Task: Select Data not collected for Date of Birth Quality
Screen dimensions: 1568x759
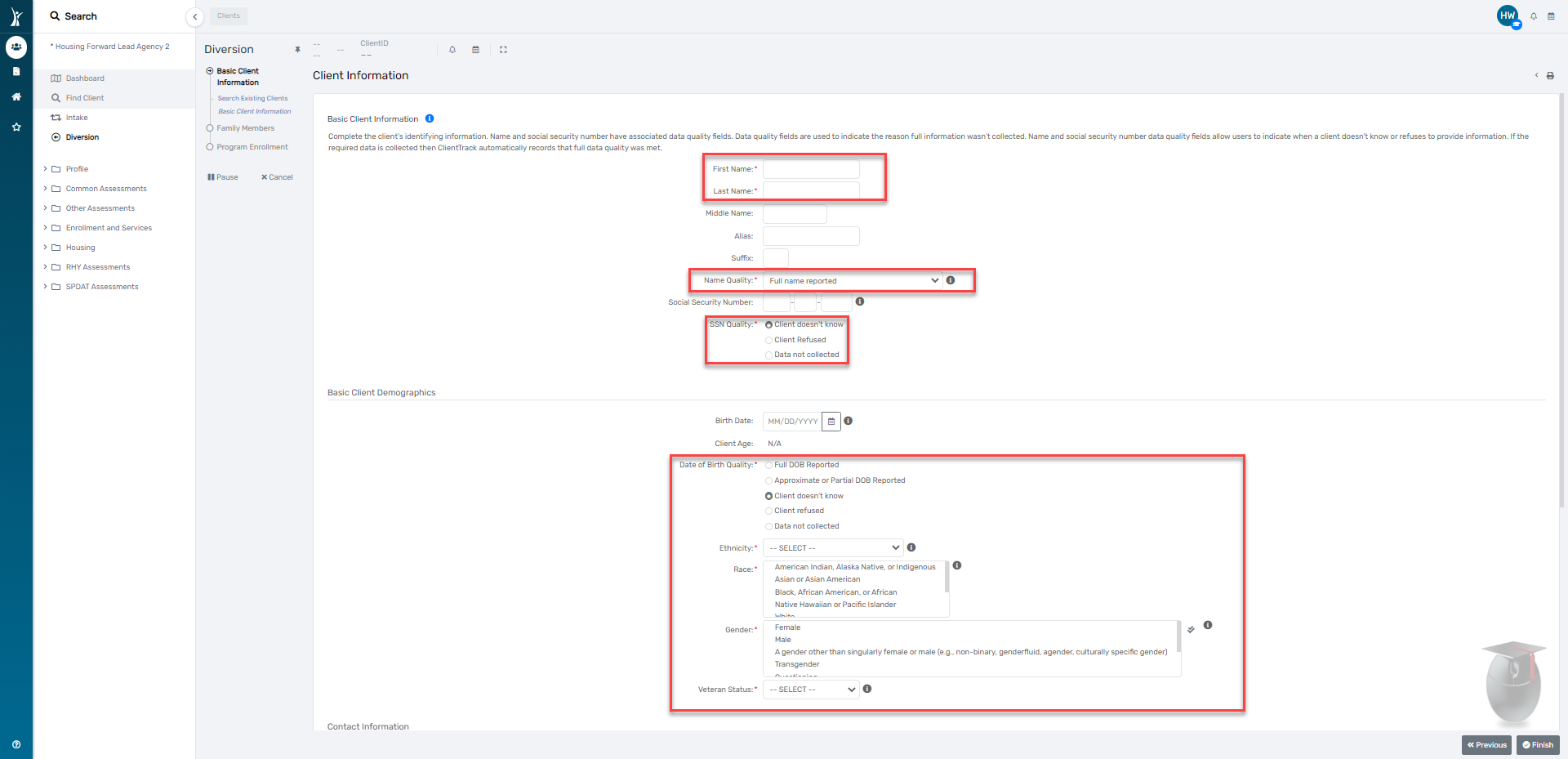Action: tap(768, 526)
